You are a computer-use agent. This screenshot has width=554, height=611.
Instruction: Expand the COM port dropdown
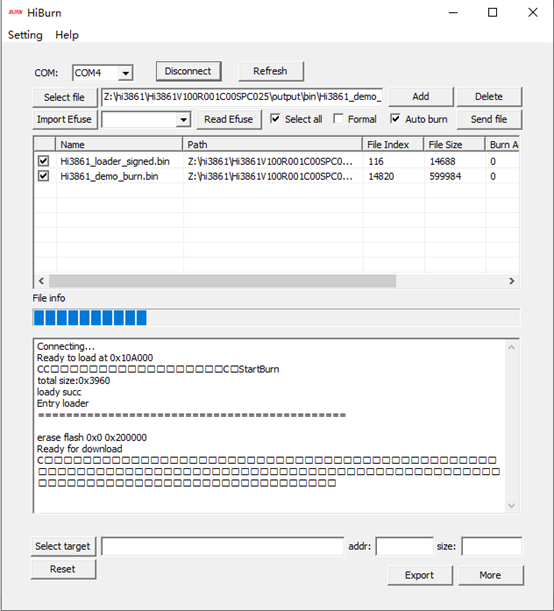(125, 73)
